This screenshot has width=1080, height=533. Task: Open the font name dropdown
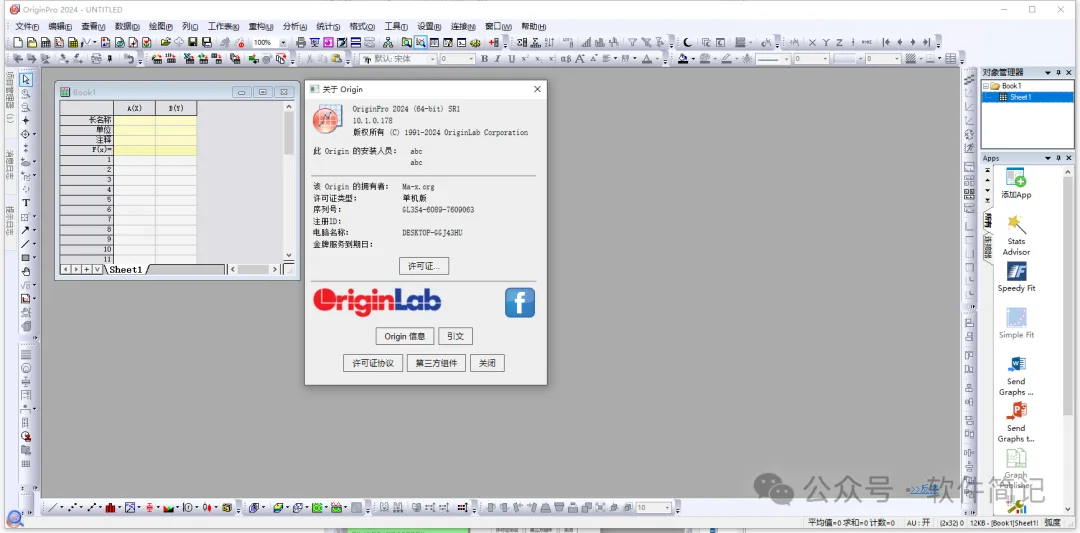(433, 59)
